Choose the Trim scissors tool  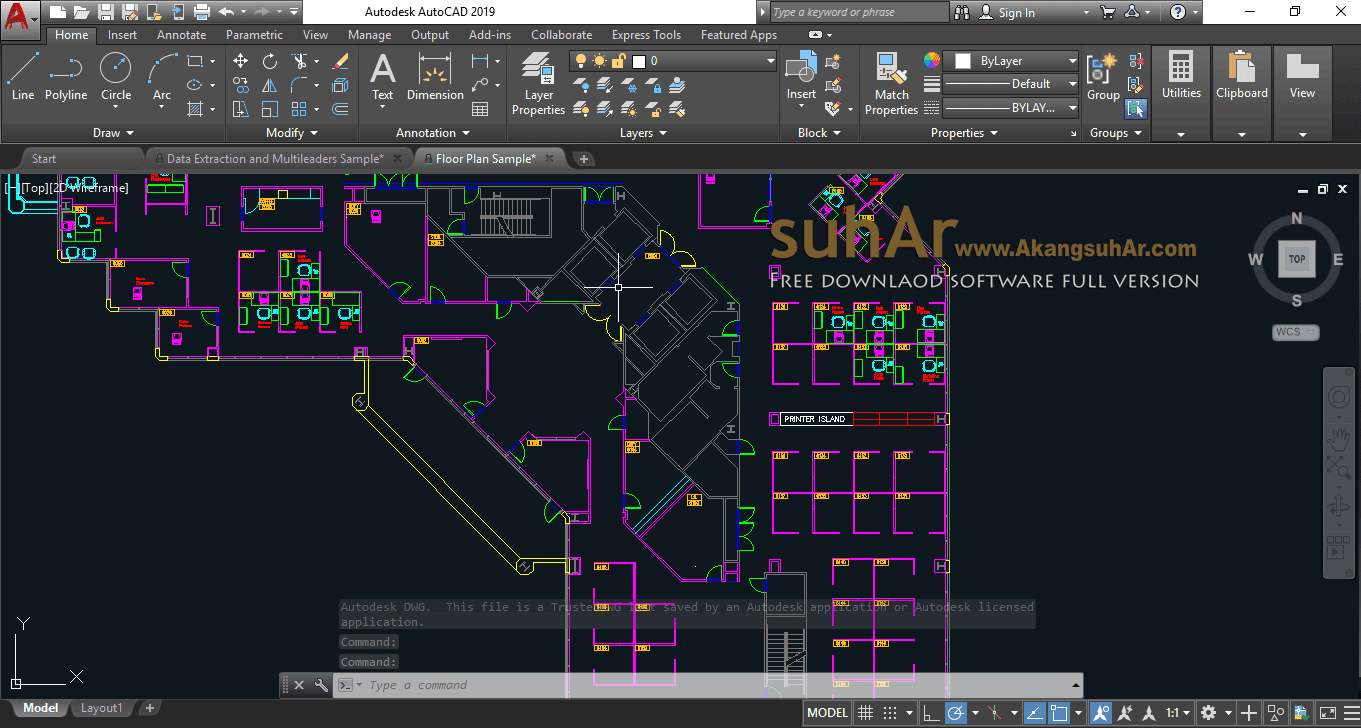299,61
